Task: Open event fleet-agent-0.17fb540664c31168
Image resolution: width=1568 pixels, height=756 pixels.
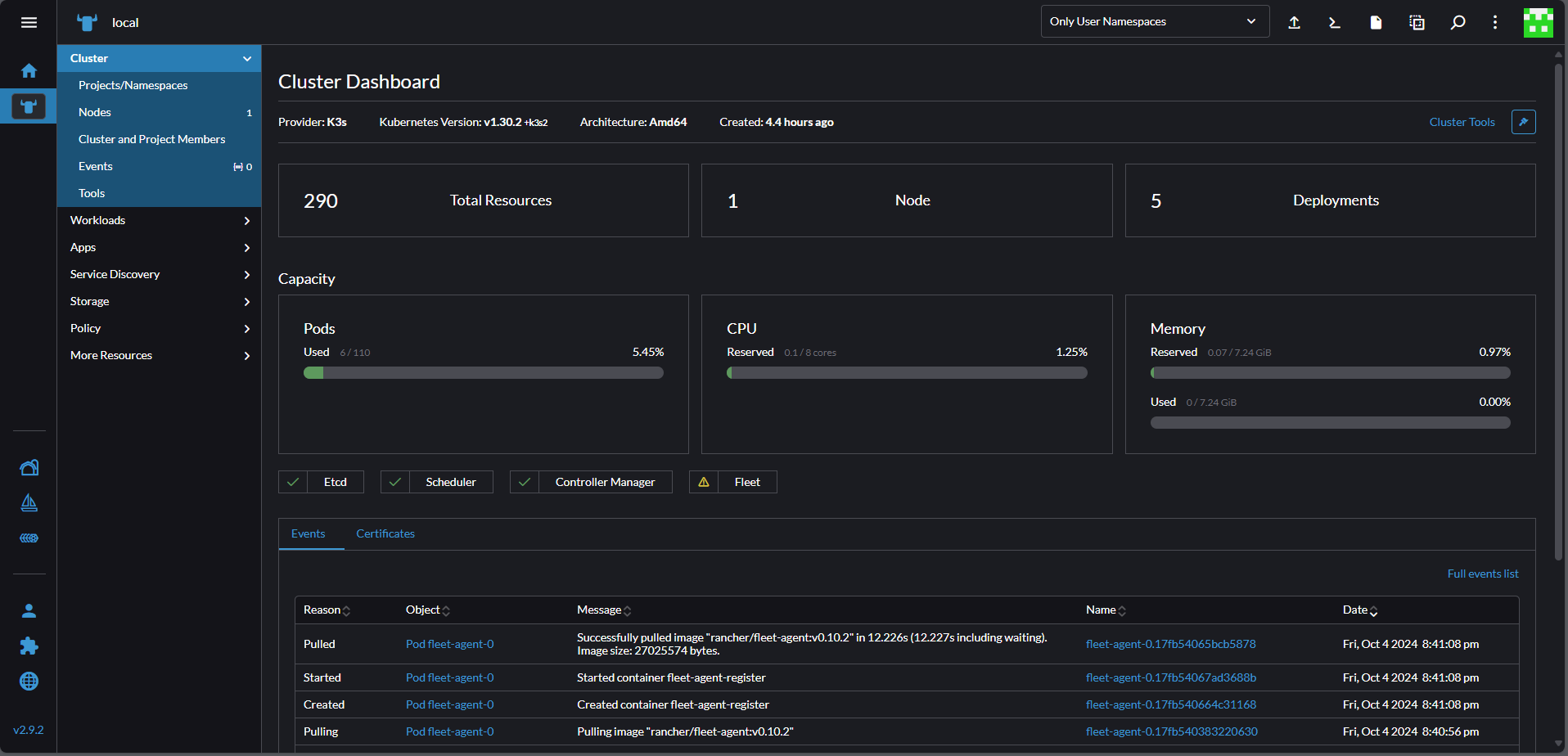Action: 1170,704
